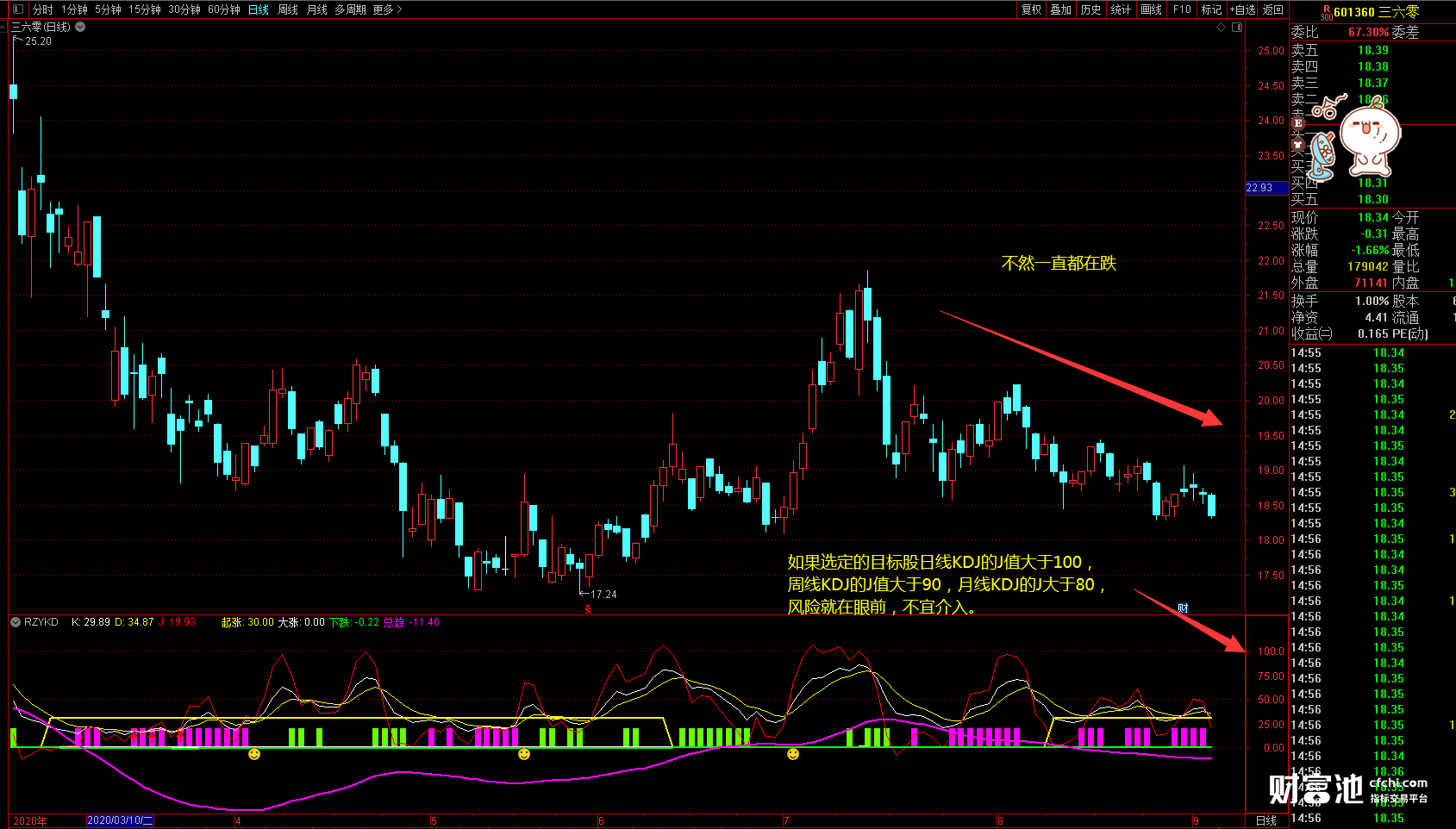The height and width of the screenshot is (829, 1456).
Task: Click the 总趋: -11.46 indicator value
Action: (411, 622)
